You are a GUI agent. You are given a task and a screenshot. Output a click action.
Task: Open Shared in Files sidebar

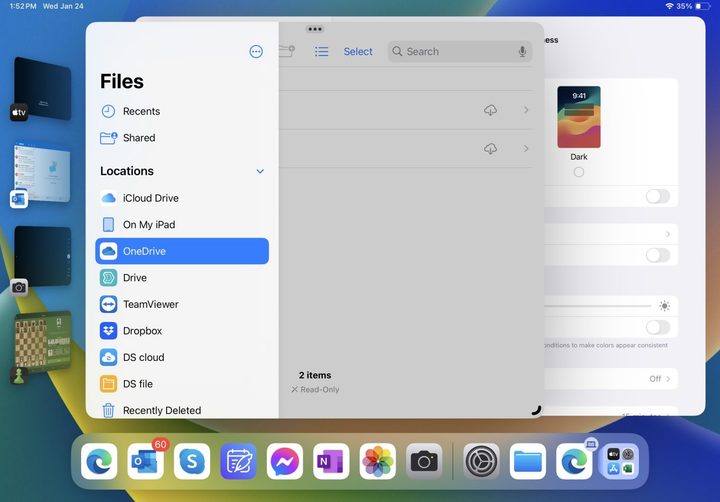pos(182,138)
